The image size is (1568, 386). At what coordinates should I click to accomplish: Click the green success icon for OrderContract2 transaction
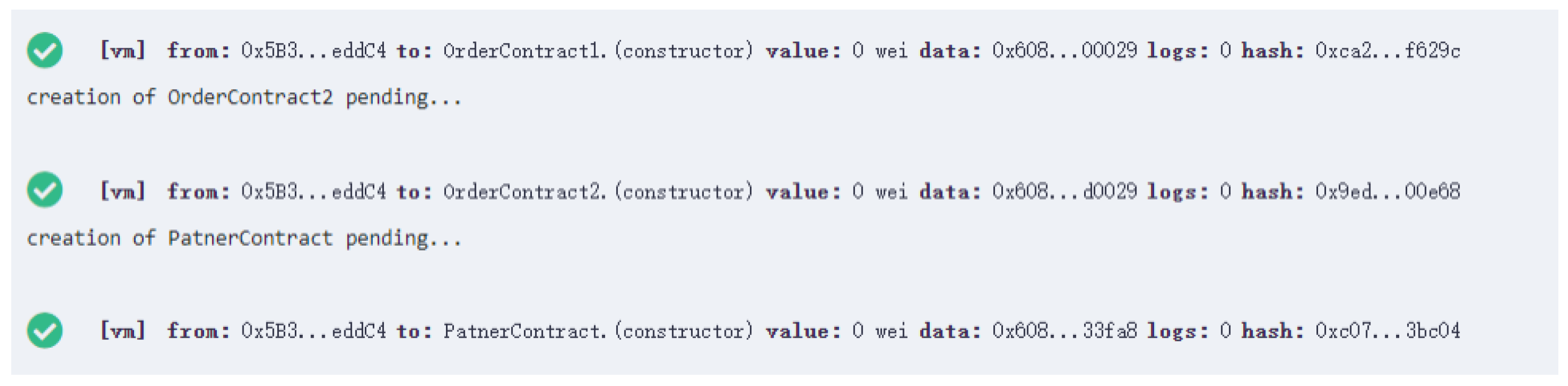[44, 190]
